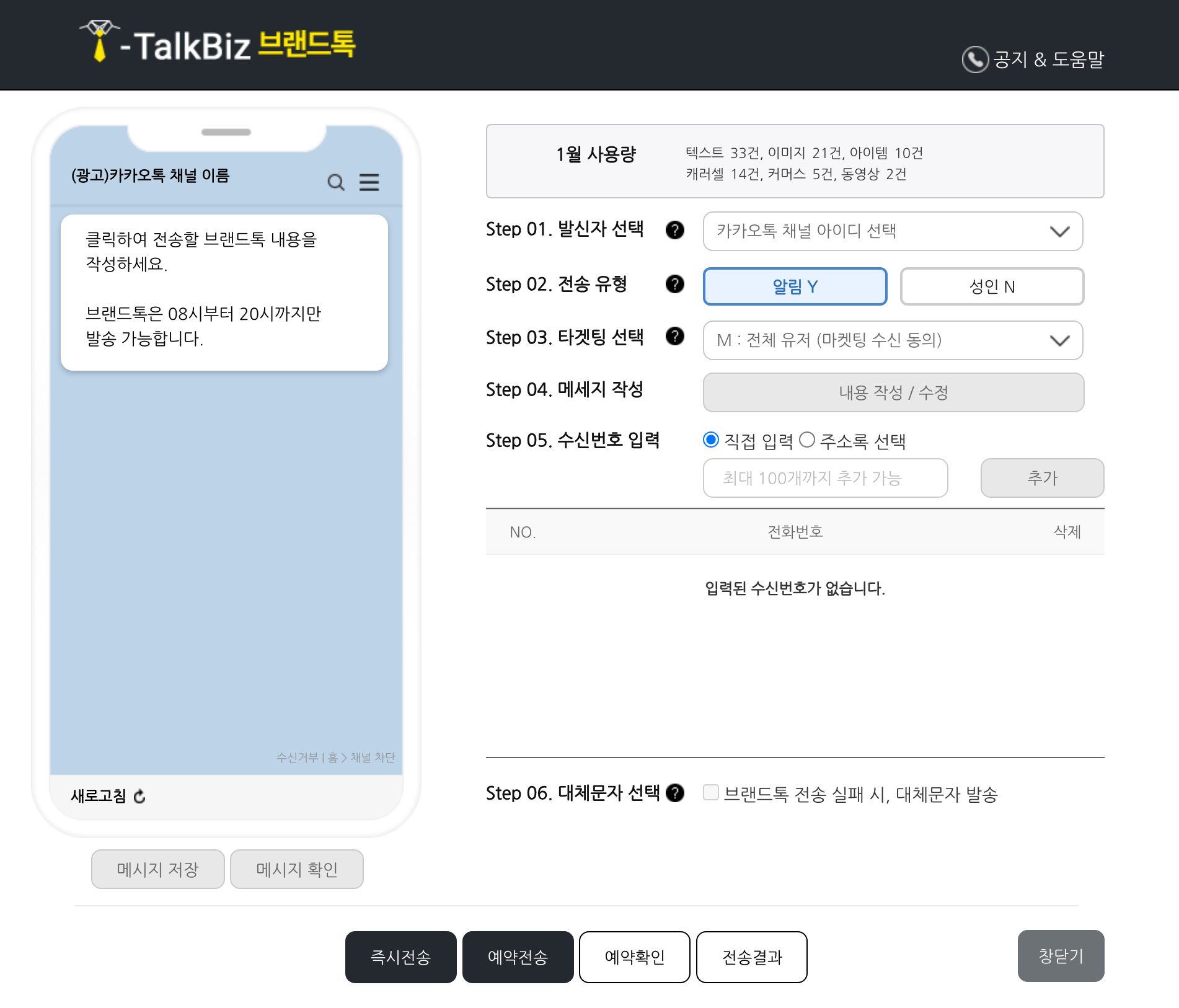
Task: Click the phone icon beside 공지 & 도움말
Action: point(974,59)
